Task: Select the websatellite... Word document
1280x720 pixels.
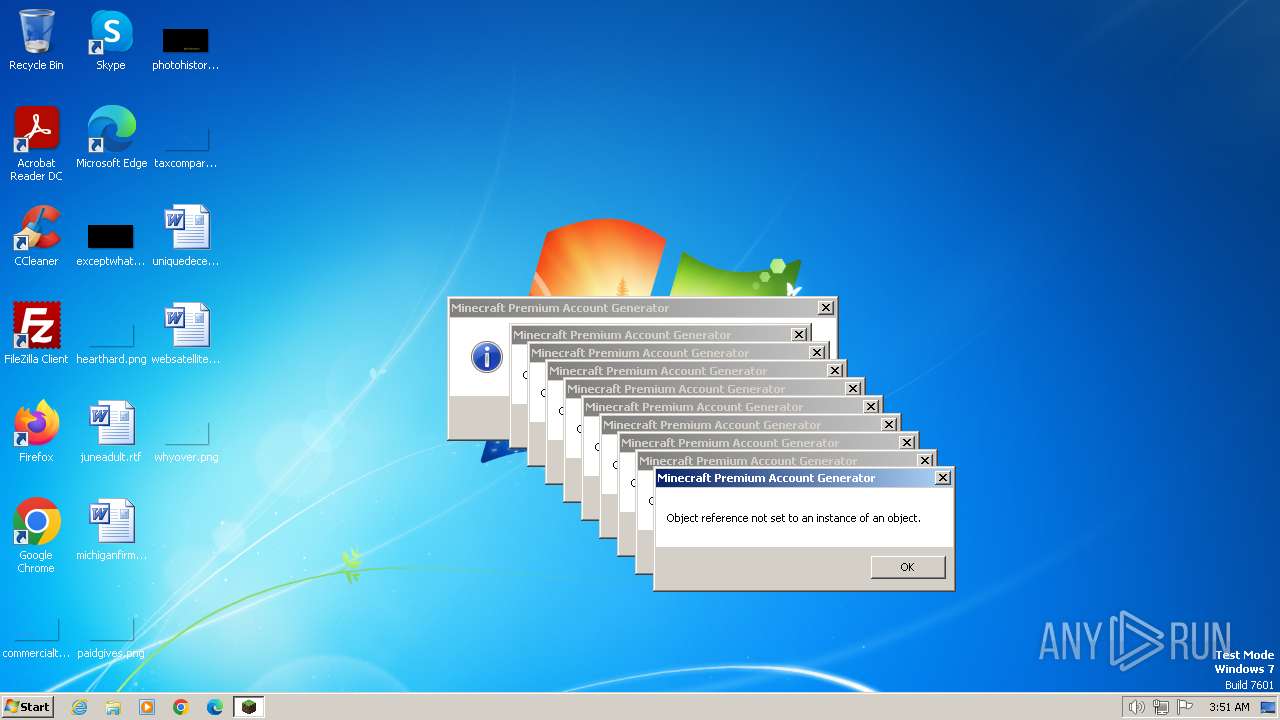Action: (x=185, y=334)
